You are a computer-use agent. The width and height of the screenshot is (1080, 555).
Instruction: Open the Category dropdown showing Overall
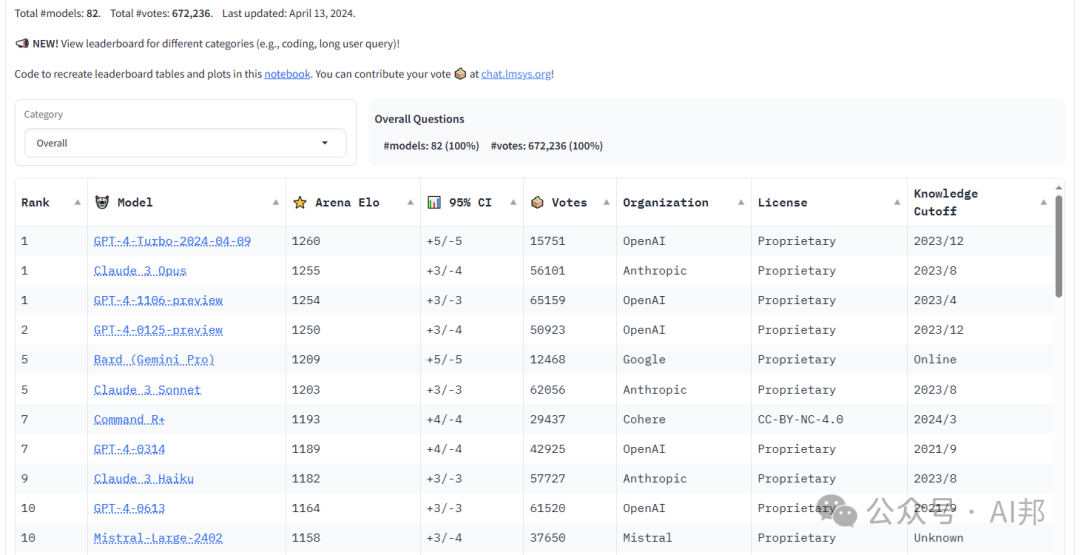185,143
